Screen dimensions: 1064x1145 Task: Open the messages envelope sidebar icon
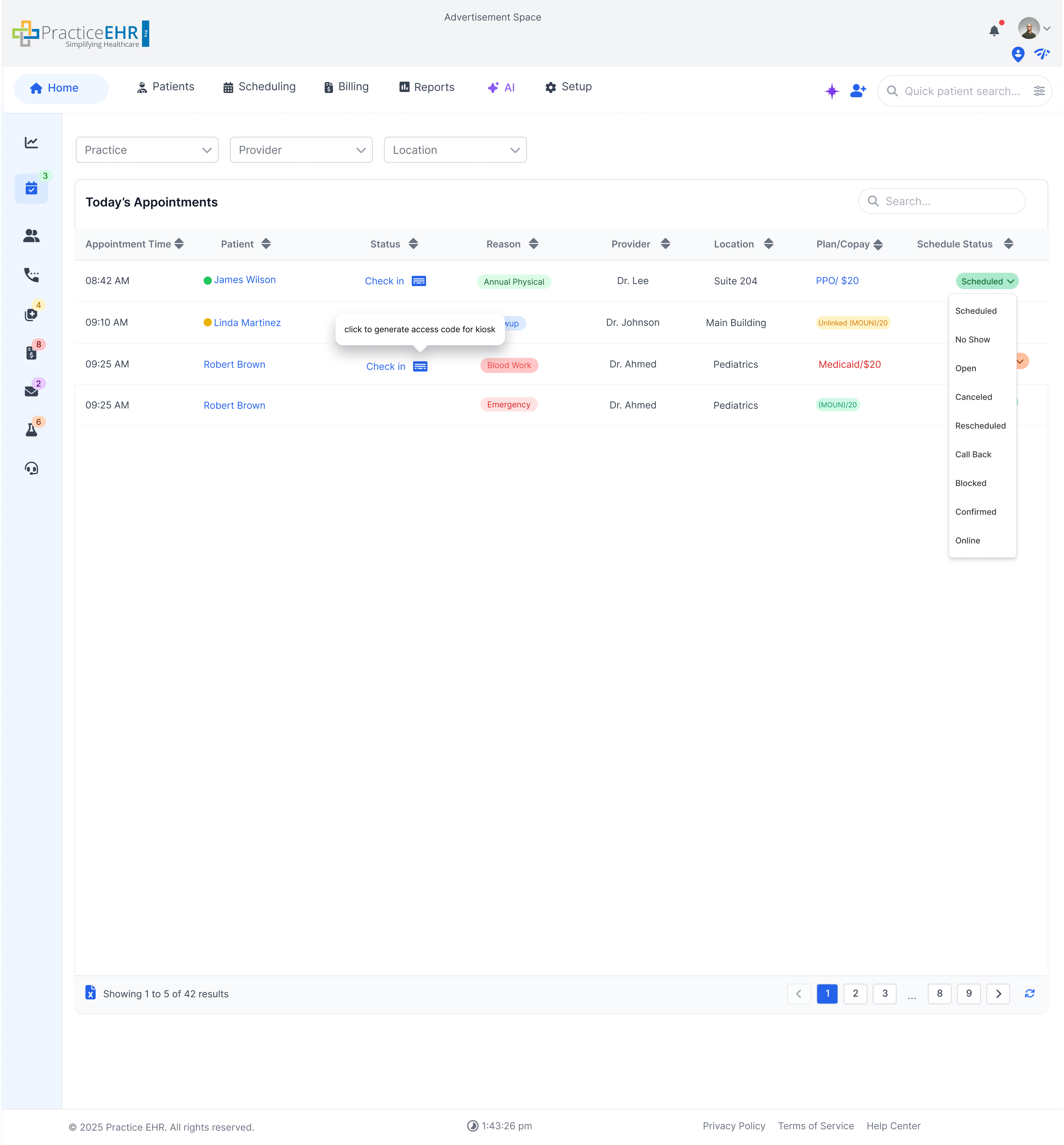(32, 391)
